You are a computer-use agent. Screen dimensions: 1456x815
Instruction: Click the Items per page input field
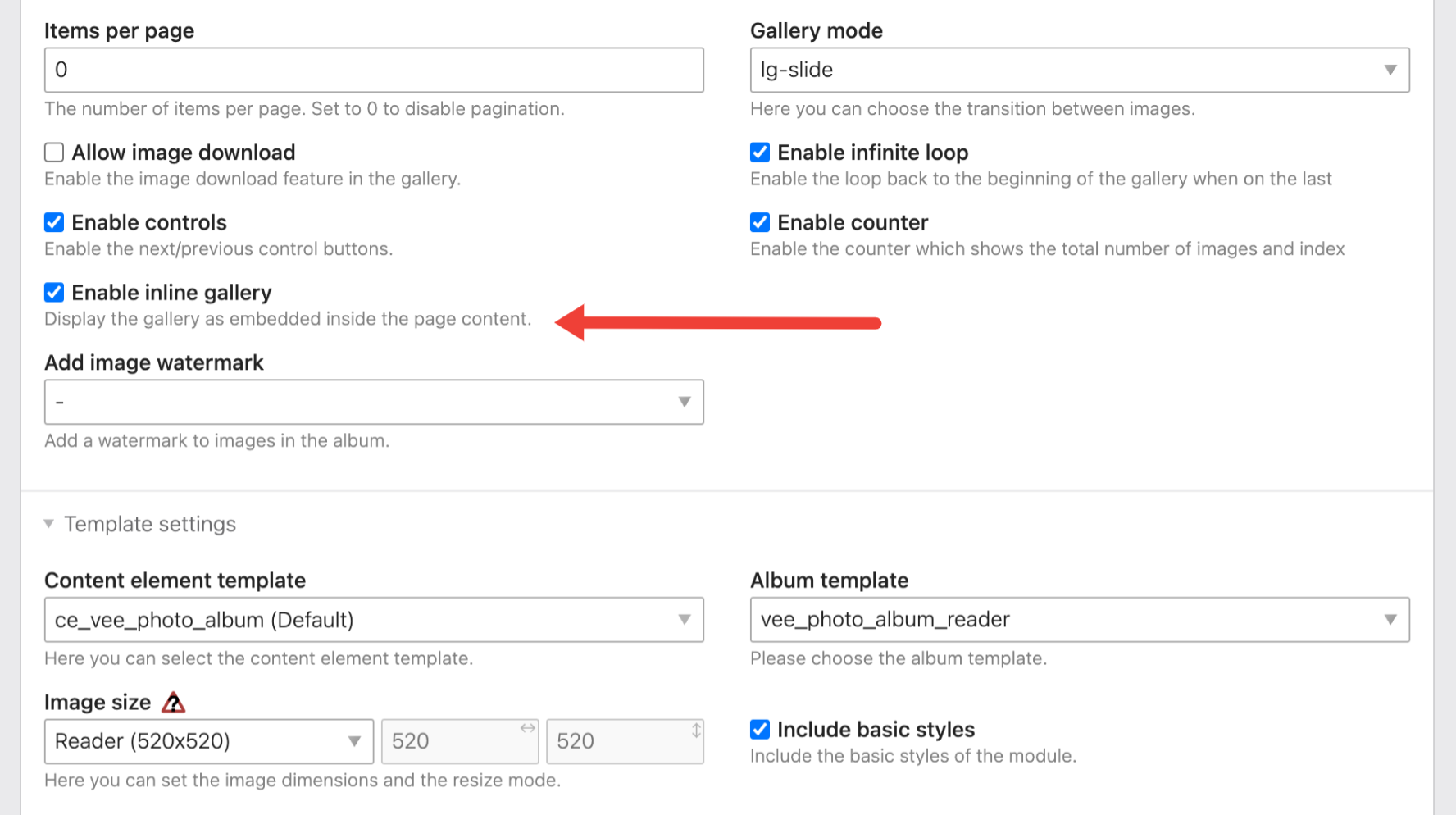click(373, 70)
